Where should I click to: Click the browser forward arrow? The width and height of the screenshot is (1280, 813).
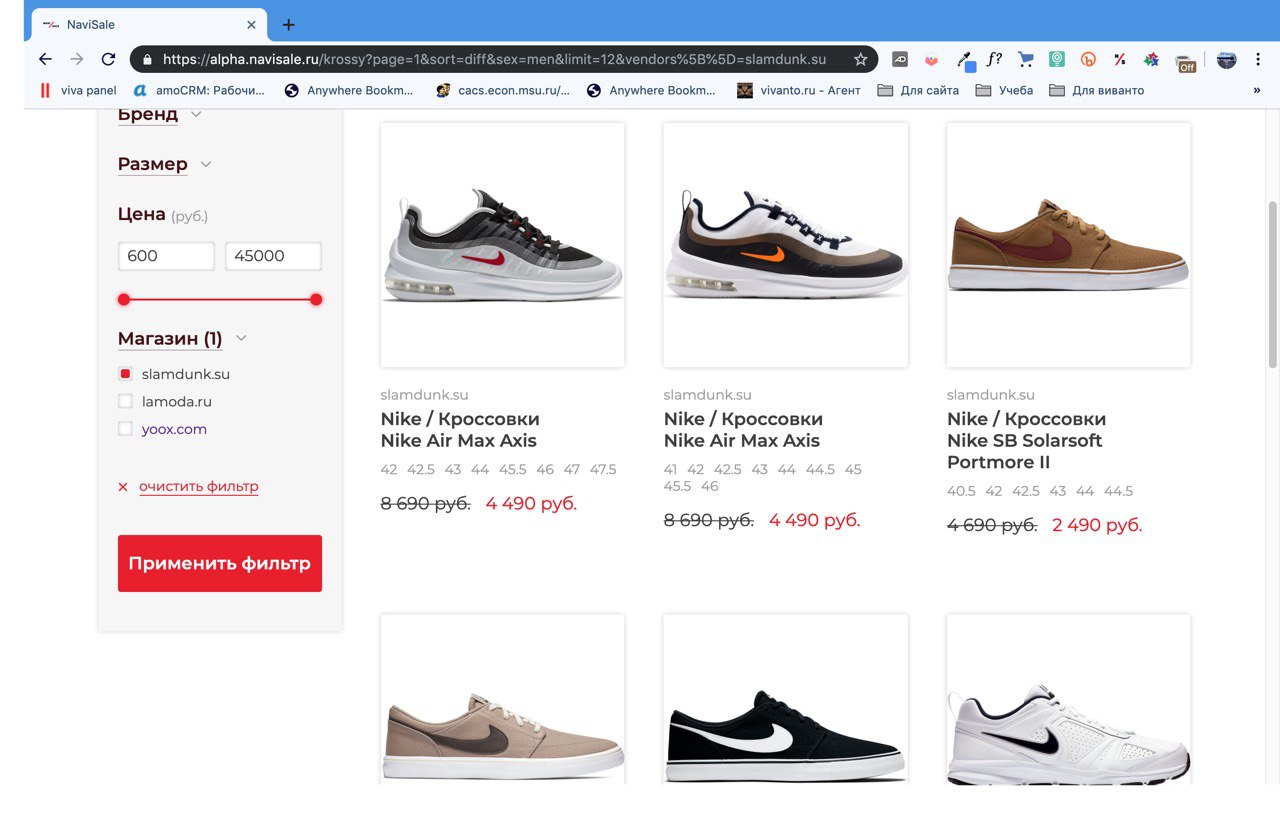pos(77,59)
